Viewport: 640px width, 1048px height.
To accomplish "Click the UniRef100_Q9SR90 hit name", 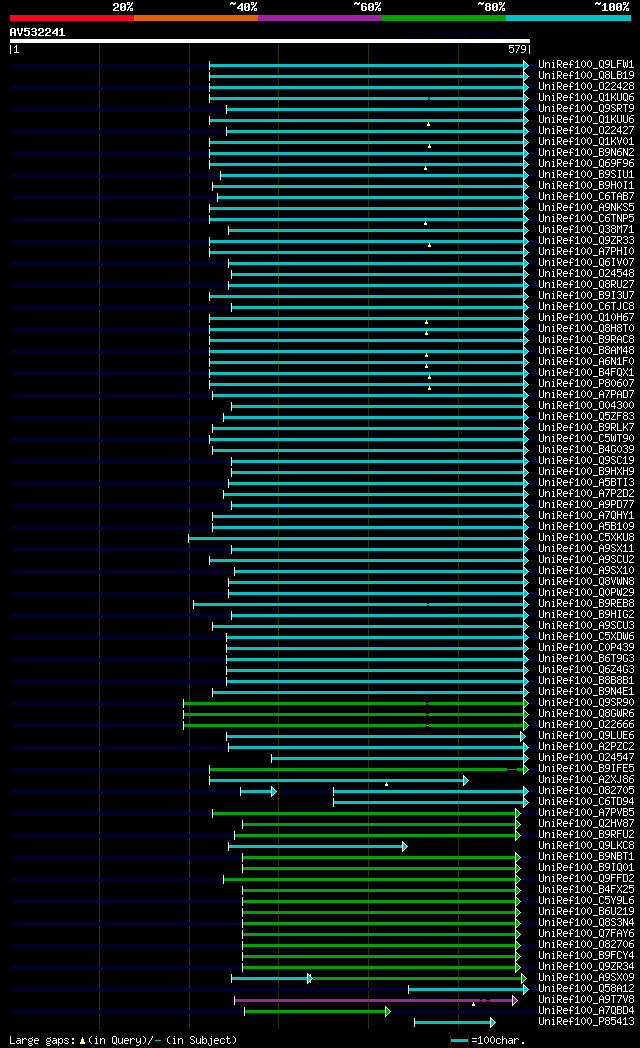I will (x=586, y=703).
